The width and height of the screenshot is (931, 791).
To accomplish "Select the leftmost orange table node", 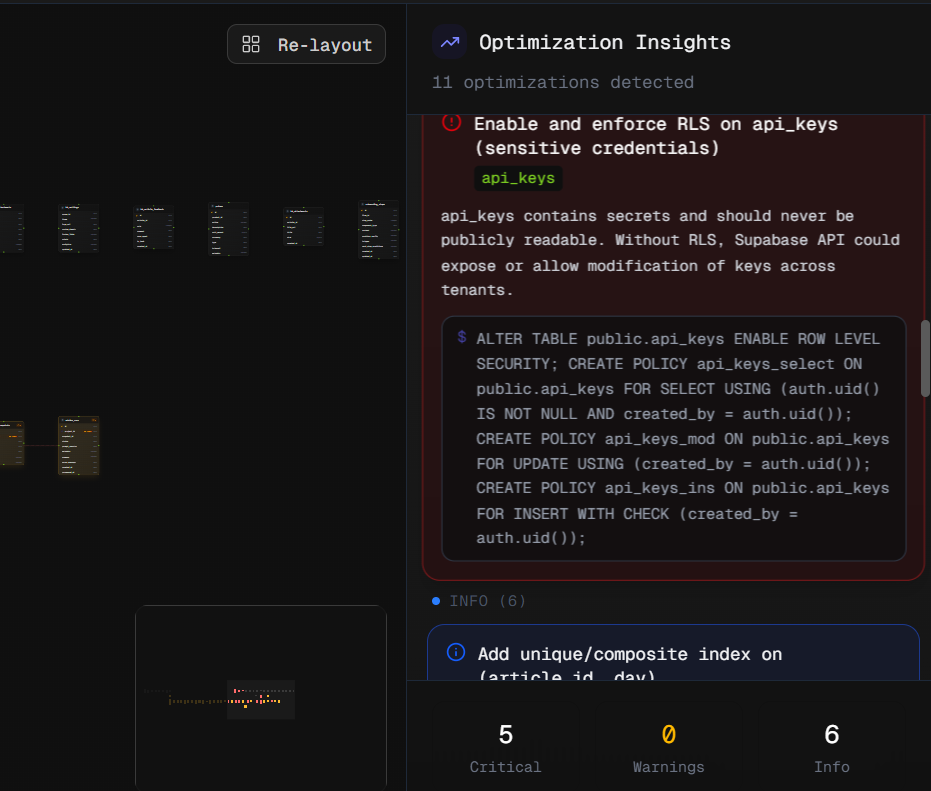I will coord(13,445).
